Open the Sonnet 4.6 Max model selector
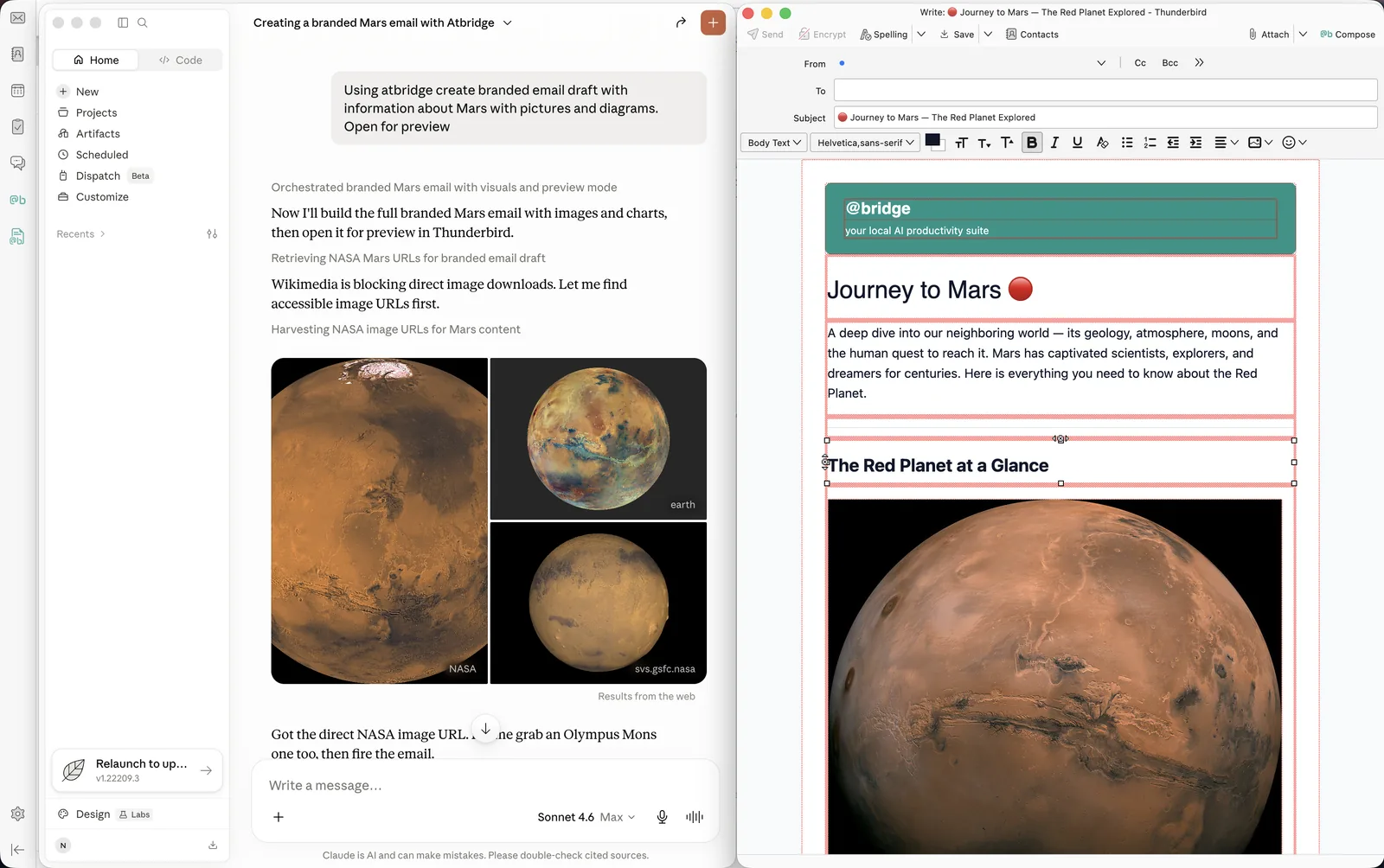Image resolution: width=1384 pixels, height=868 pixels. [x=586, y=817]
